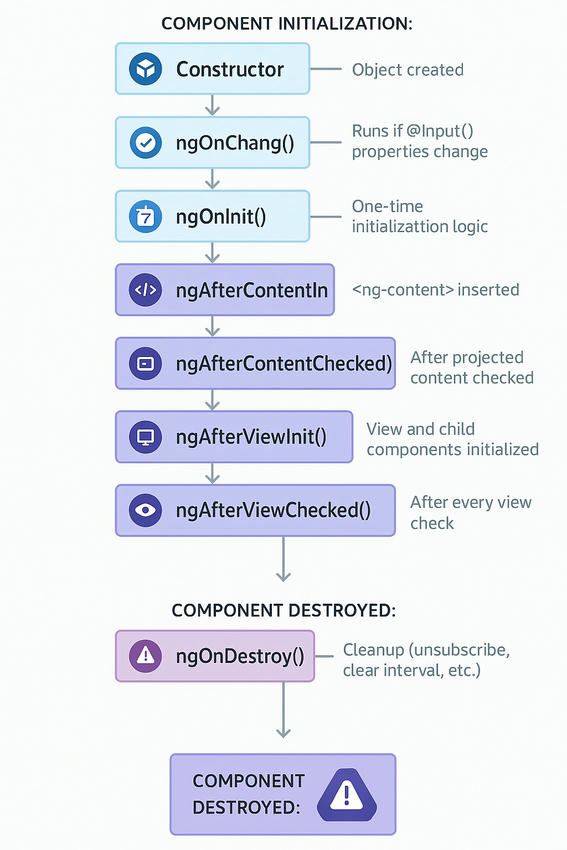Select the ngOnDestroy() step box
567x850 pixels.
click(215, 656)
